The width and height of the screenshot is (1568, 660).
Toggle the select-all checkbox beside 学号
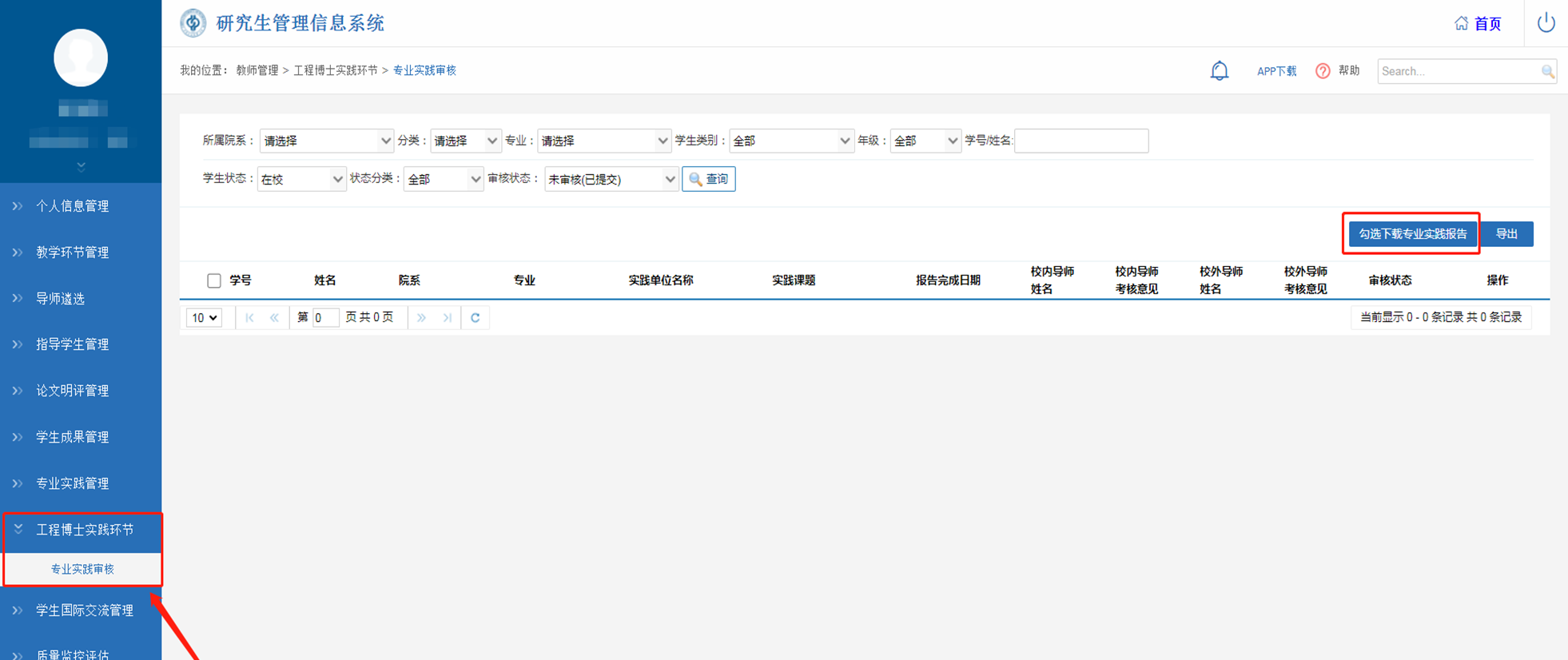point(213,280)
